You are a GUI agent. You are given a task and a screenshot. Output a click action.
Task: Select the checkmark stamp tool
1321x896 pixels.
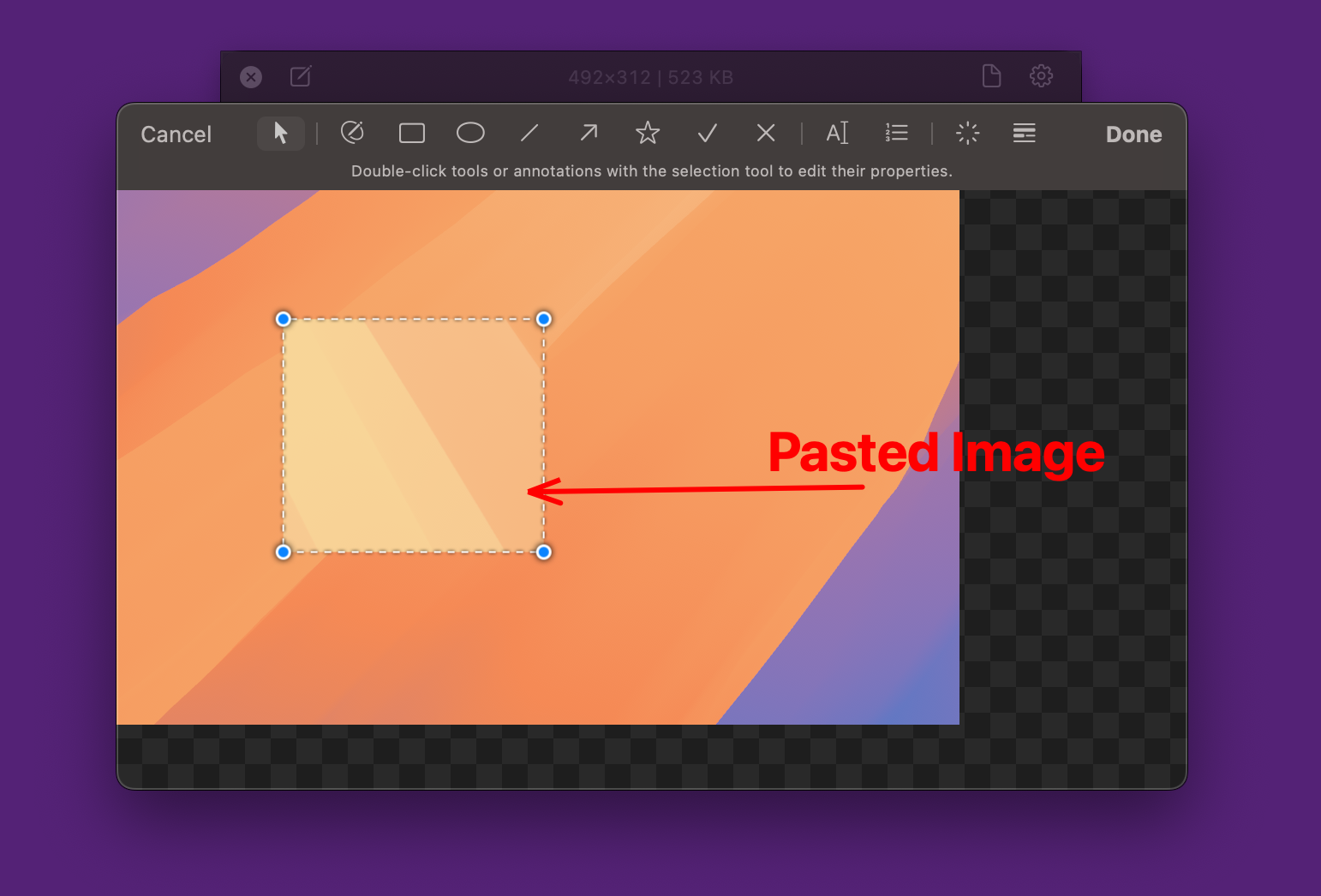coord(707,133)
